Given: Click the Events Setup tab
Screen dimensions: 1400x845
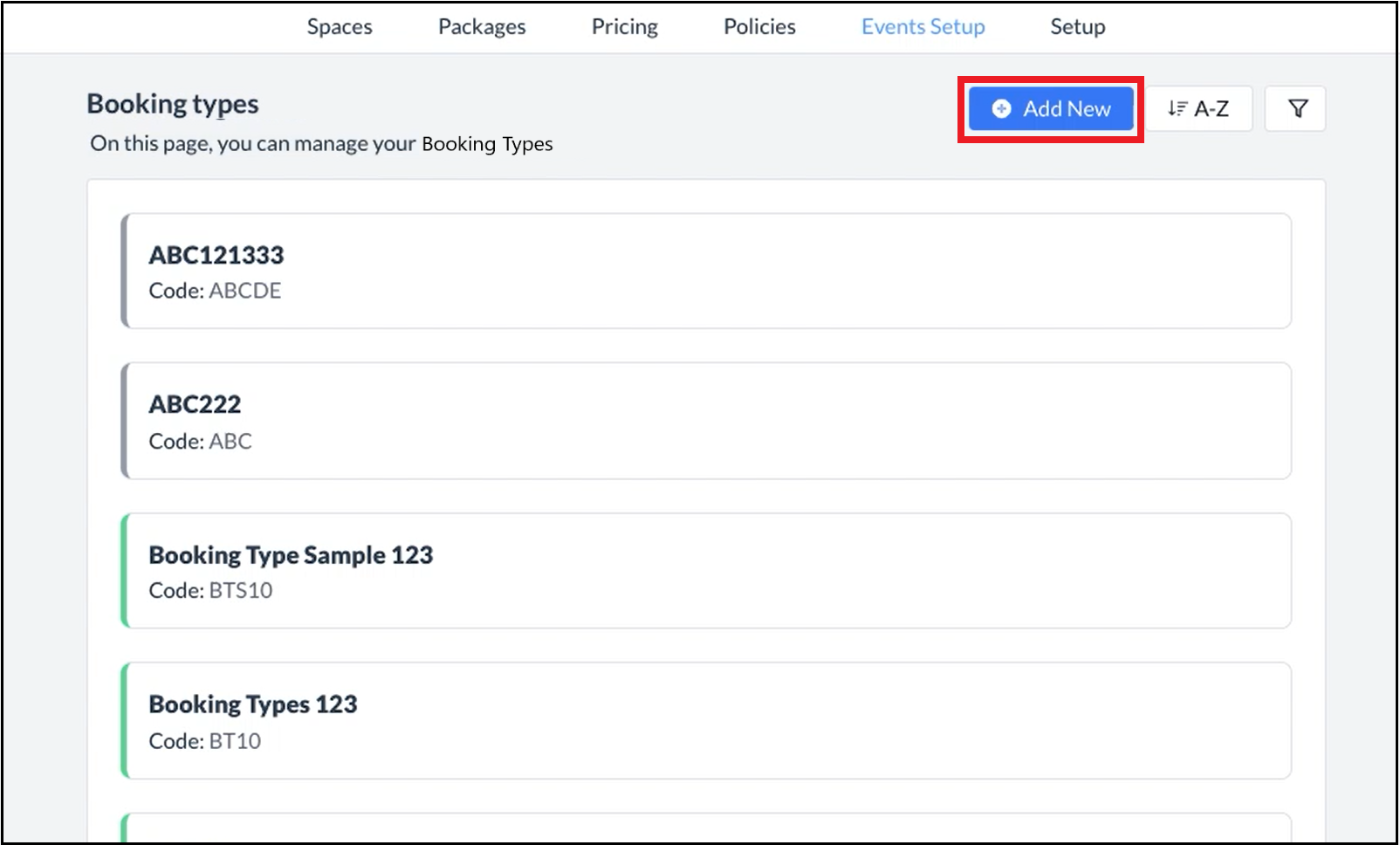Looking at the screenshot, I should pyautogui.click(x=923, y=27).
